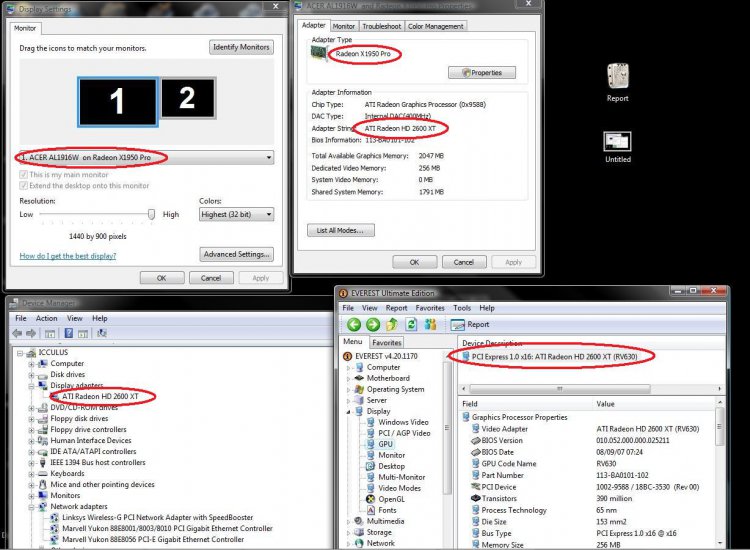The width and height of the screenshot is (750, 550).
Task: Switch to Color Management tab
Action: point(435,26)
